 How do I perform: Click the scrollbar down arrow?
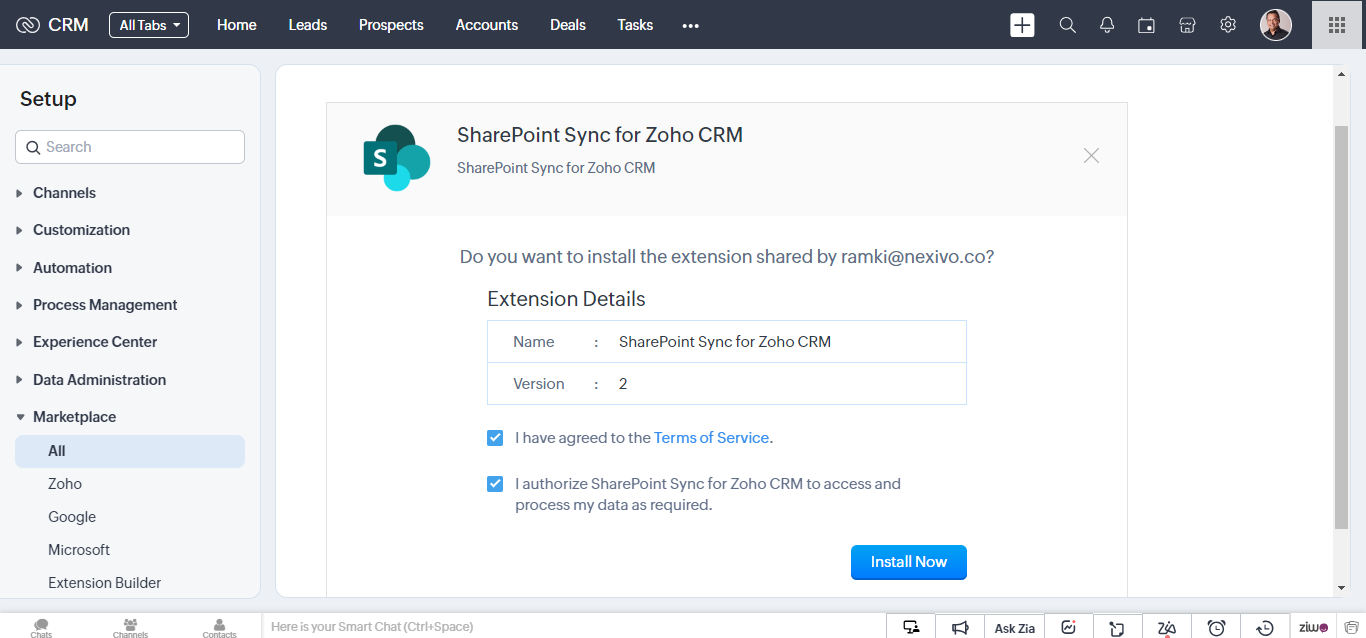[1342, 588]
